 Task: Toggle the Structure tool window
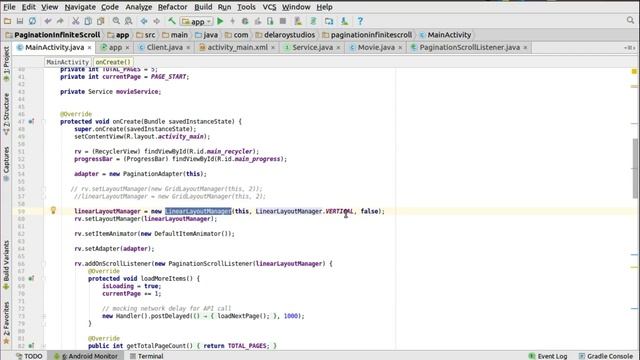[6, 114]
